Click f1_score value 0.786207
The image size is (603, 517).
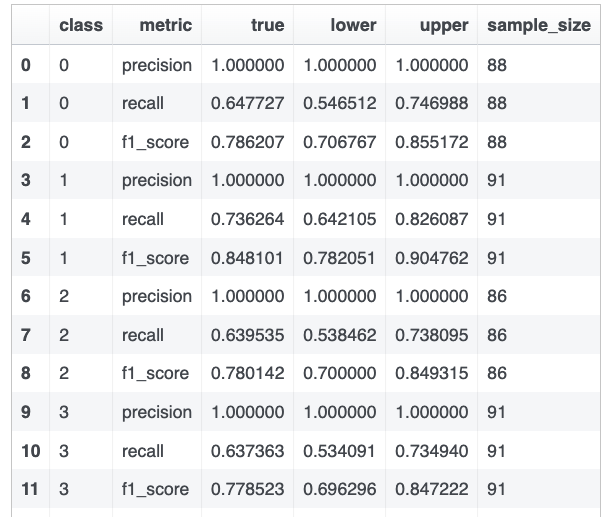pyautogui.click(x=247, y=142)
